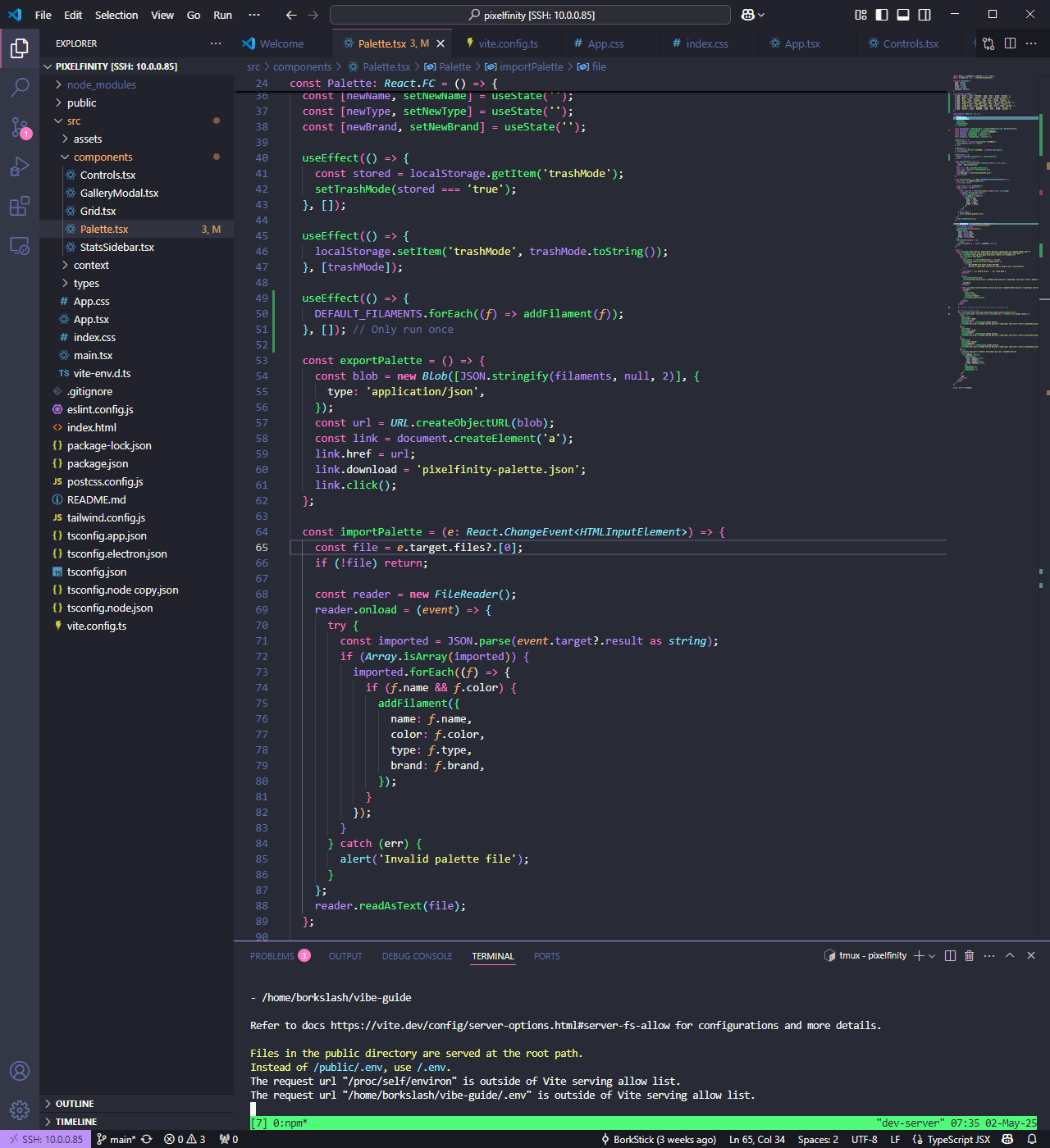Click the Kill Terminal trash icon
This screenshot has width=1050, height=1148.
coord(969,956)
